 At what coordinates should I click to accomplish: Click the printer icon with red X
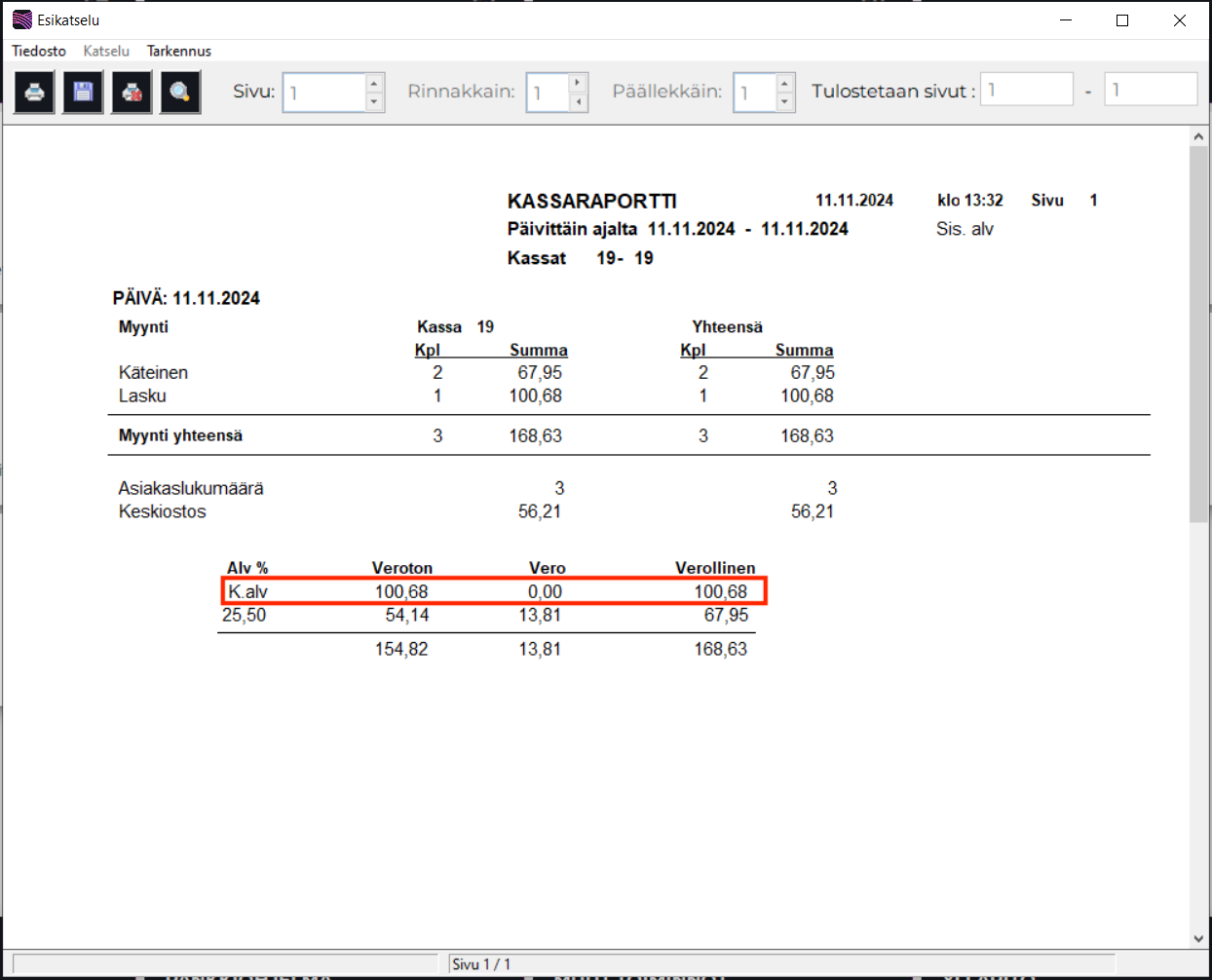(x=132, y=93)
